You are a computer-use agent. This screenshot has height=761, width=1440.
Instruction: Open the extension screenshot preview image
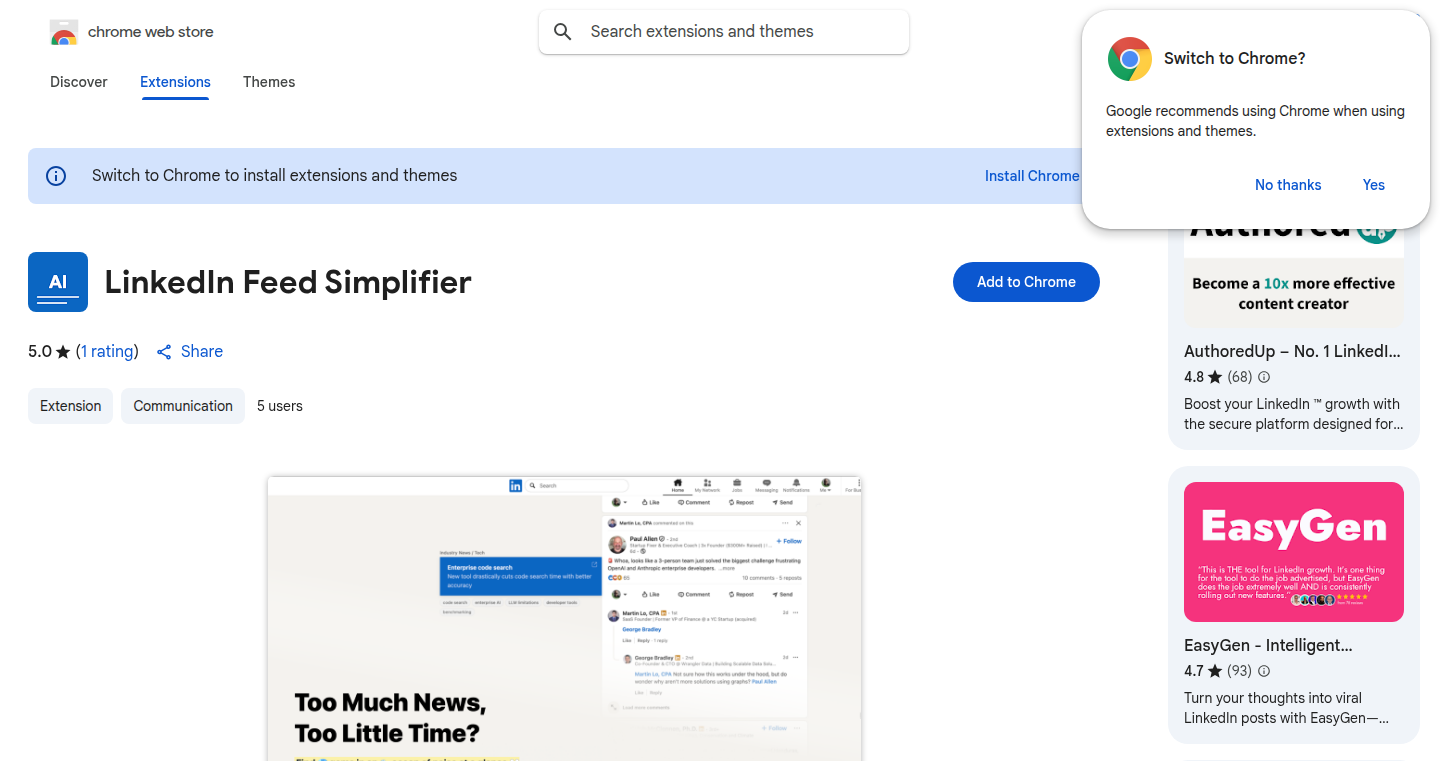click(564, 618)
